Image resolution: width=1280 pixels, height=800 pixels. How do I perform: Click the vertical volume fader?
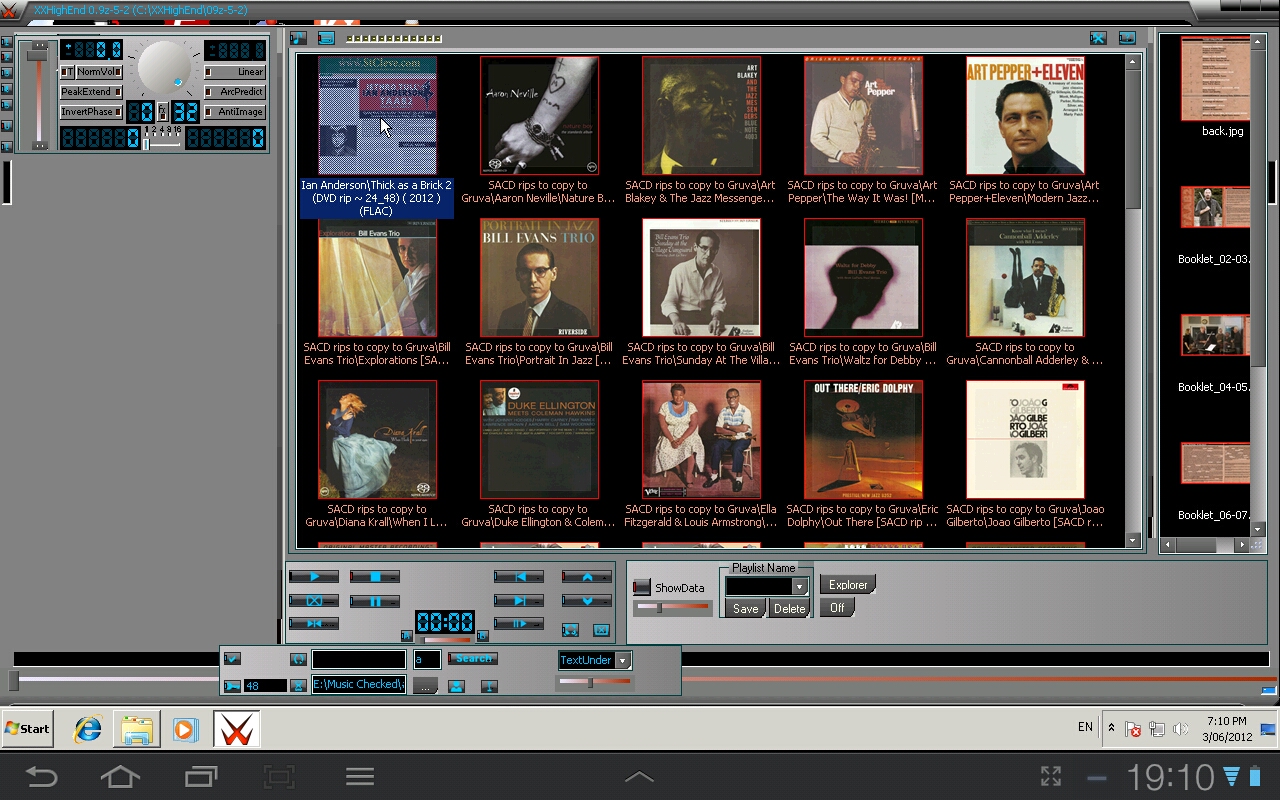click(38, 95)
